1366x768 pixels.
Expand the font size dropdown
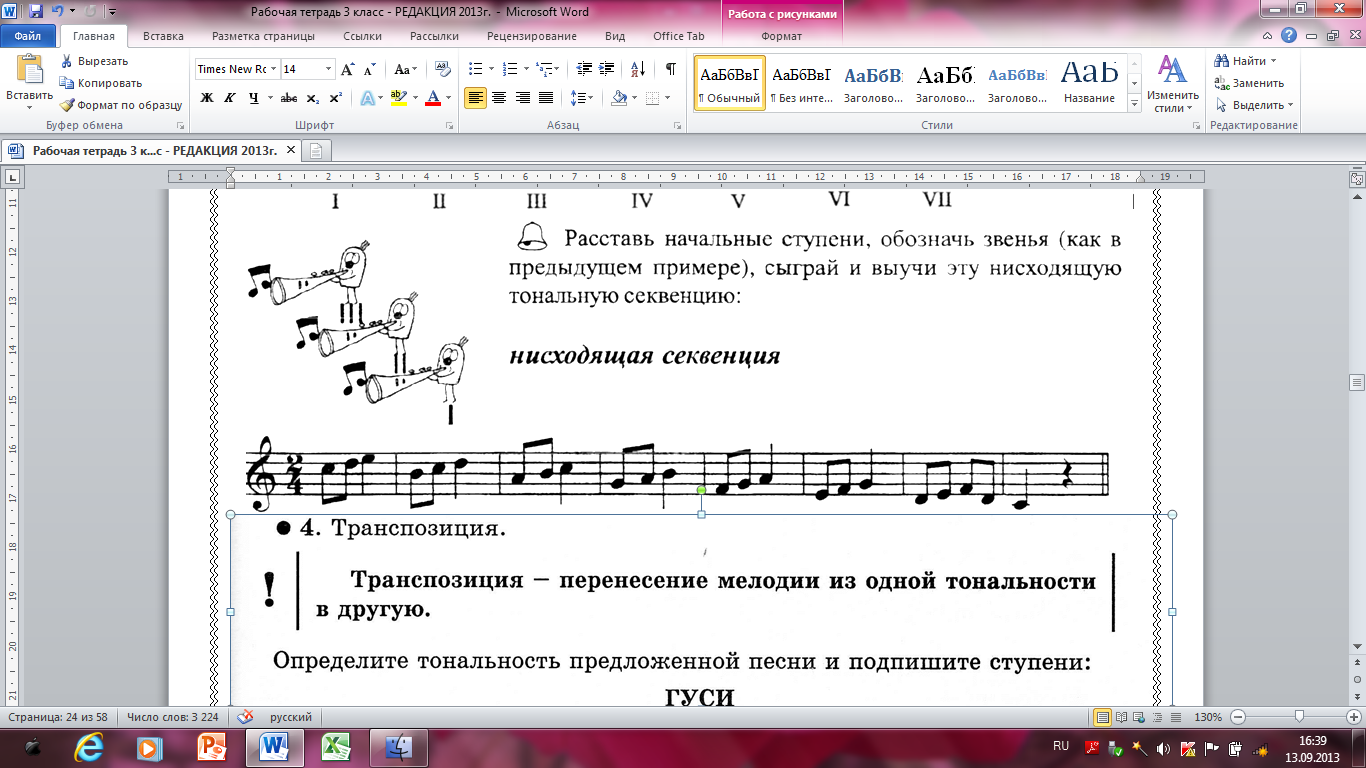tap(328, 69)
